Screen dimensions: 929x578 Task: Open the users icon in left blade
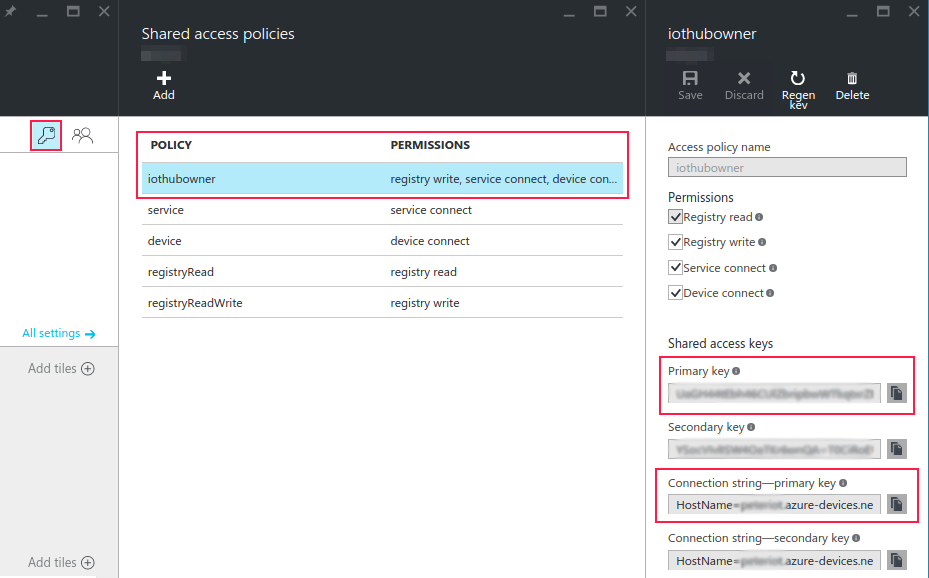(82, 136)
